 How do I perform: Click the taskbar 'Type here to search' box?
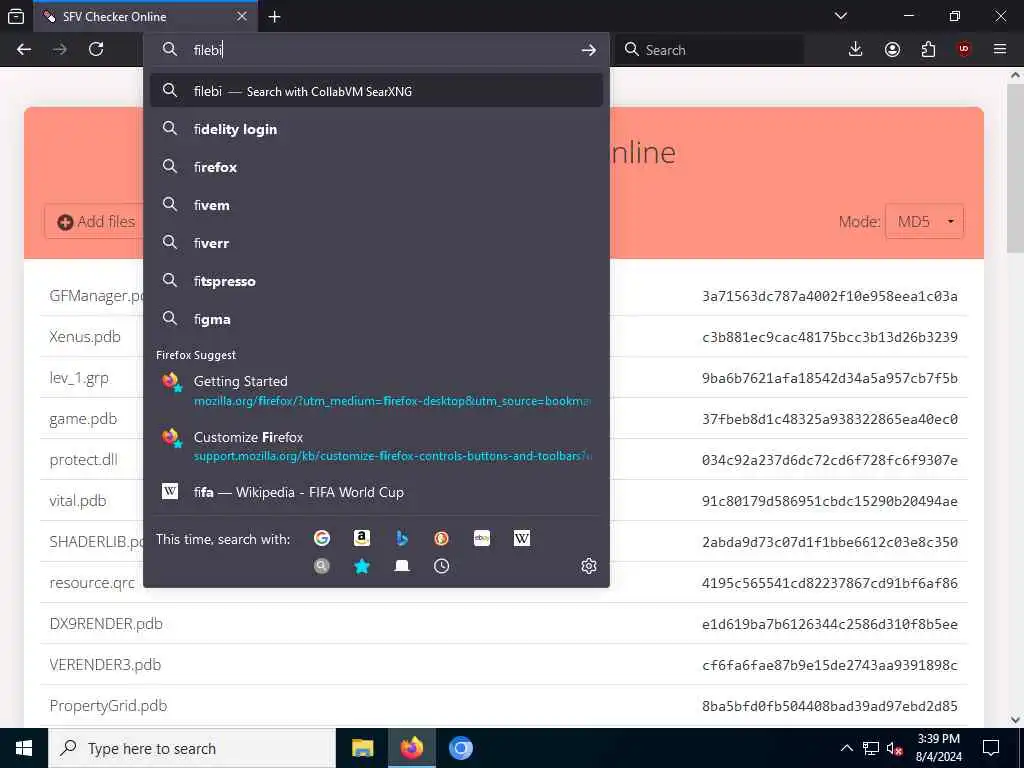(x=192, y=748)
